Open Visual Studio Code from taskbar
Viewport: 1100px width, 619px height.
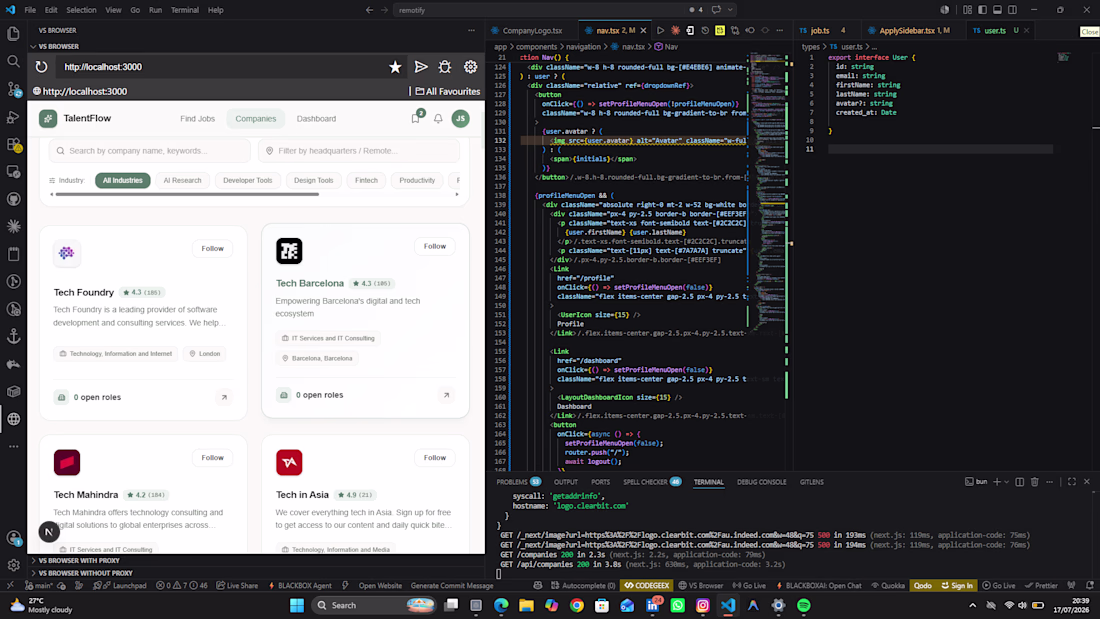click(x=727, y=605)
